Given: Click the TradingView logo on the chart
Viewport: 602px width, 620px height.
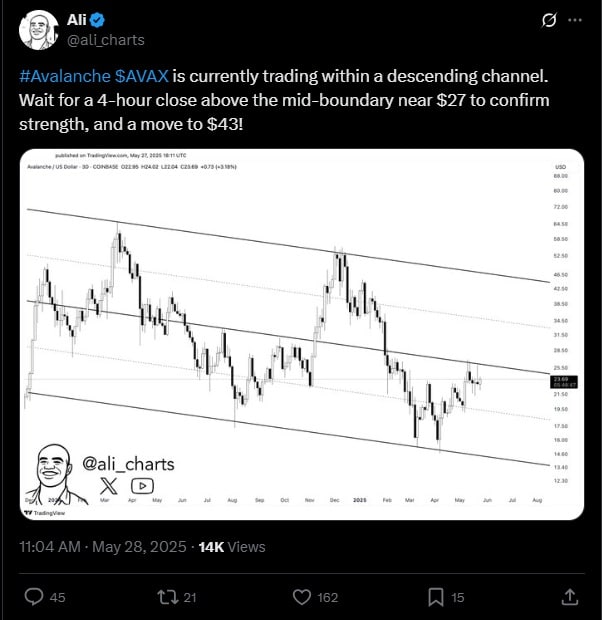Looking at the screenshot, I should (x=42, y=512).
